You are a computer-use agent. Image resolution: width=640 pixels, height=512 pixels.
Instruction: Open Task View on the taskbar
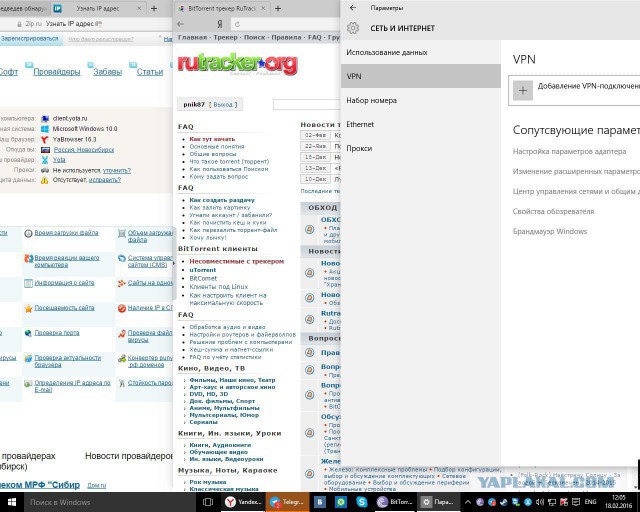coord(208,502)
